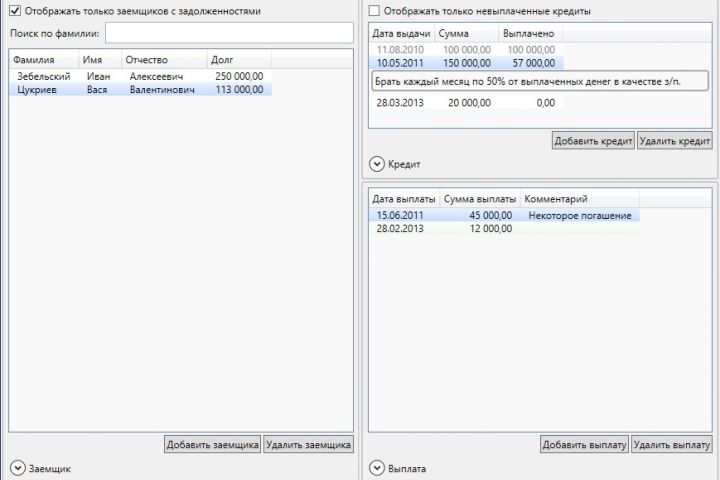Focus the Поиск по фамилии search field
The width and height of the screenshot is (720, 480).
(229, 33)
